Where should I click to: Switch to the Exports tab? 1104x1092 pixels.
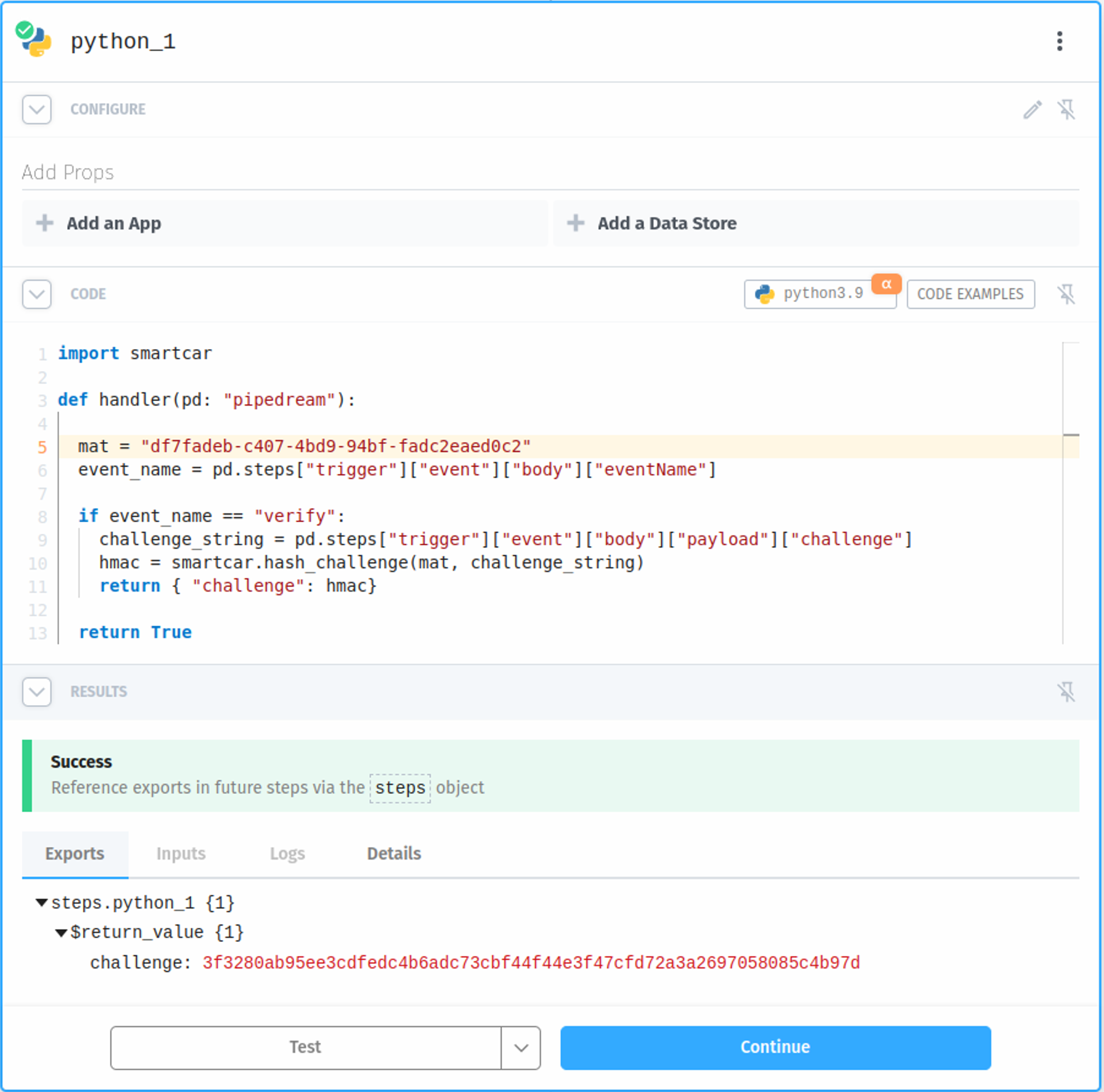75,854
